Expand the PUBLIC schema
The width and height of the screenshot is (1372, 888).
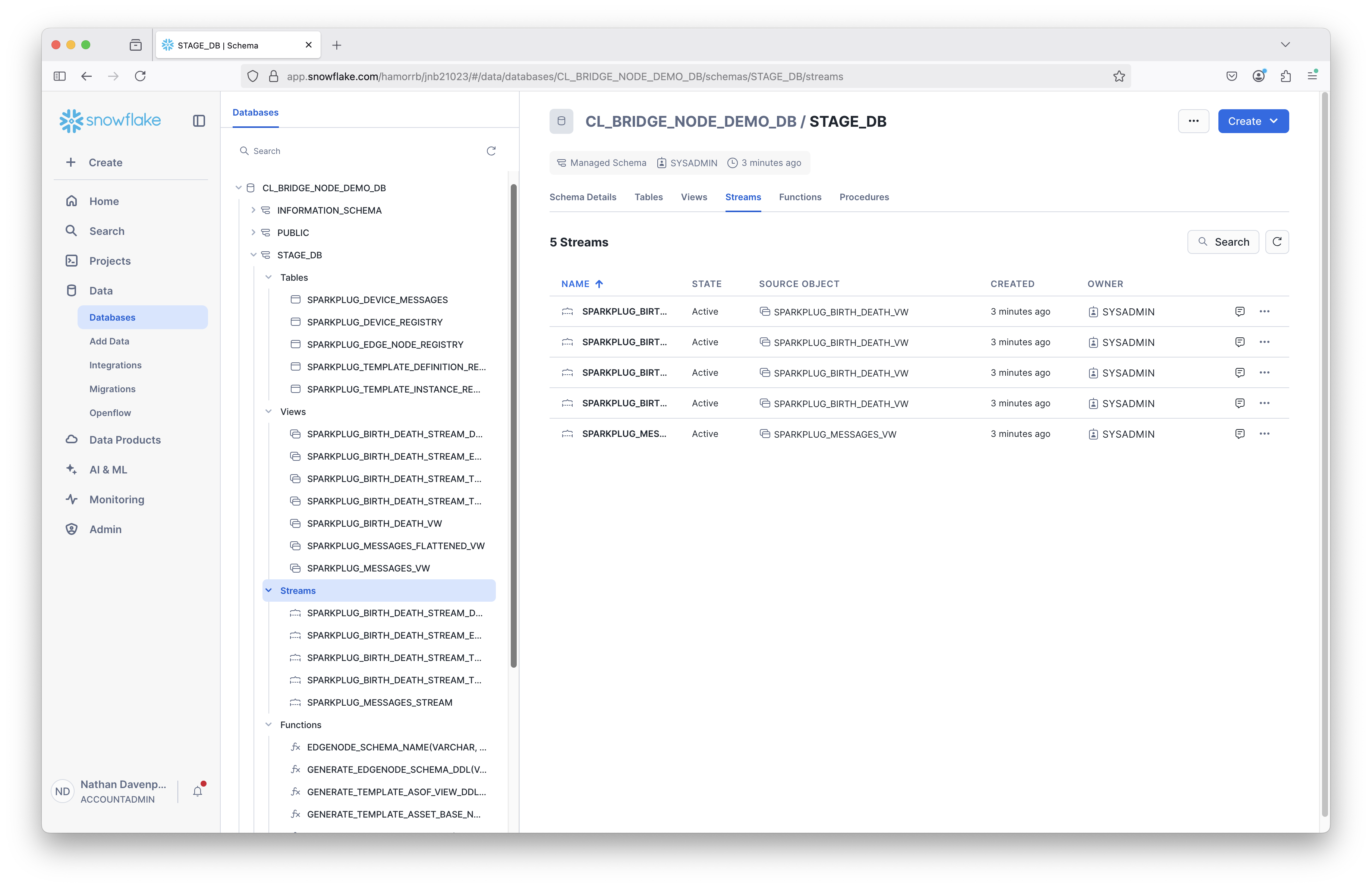(x=253, y=233)
